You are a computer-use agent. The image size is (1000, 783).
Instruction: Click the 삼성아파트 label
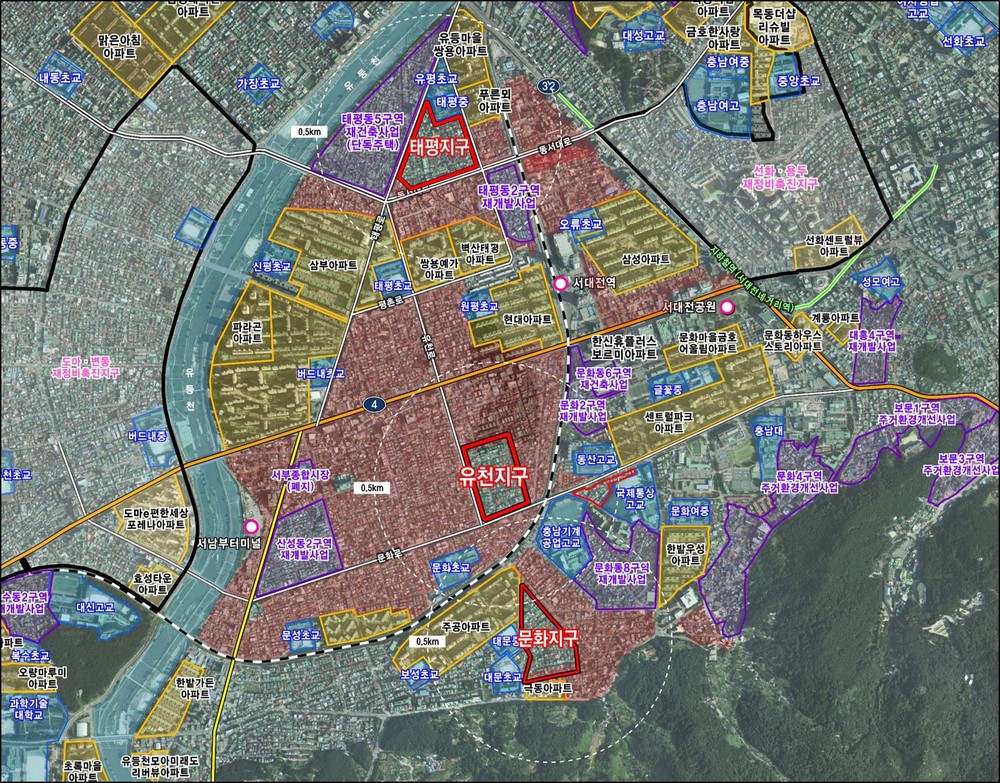tap(645, 259)
